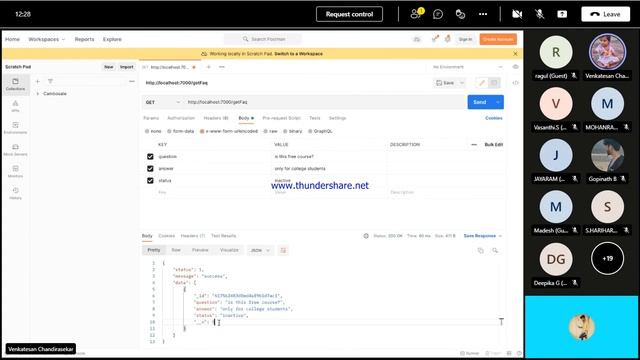640x360 pixels.
Task: Open the GET method dropdown
Action: (x=162, y=102)
